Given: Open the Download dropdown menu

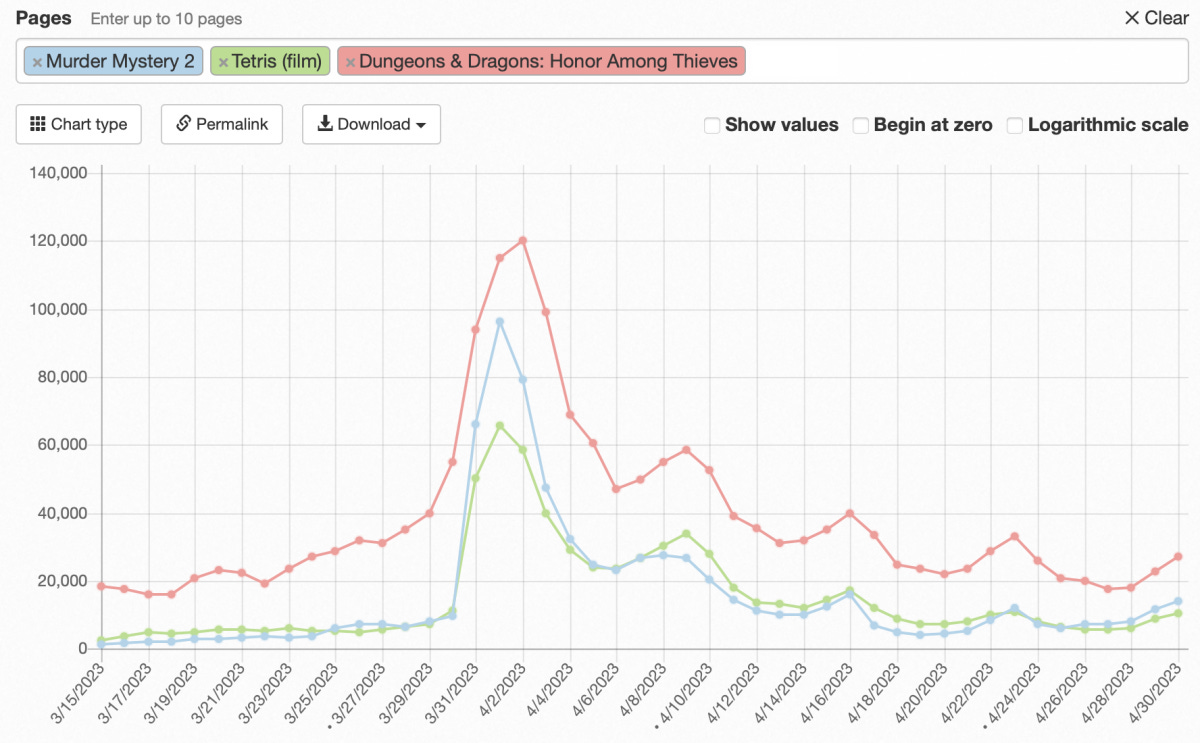Looking at the screenshot, I should pos(371,124).
